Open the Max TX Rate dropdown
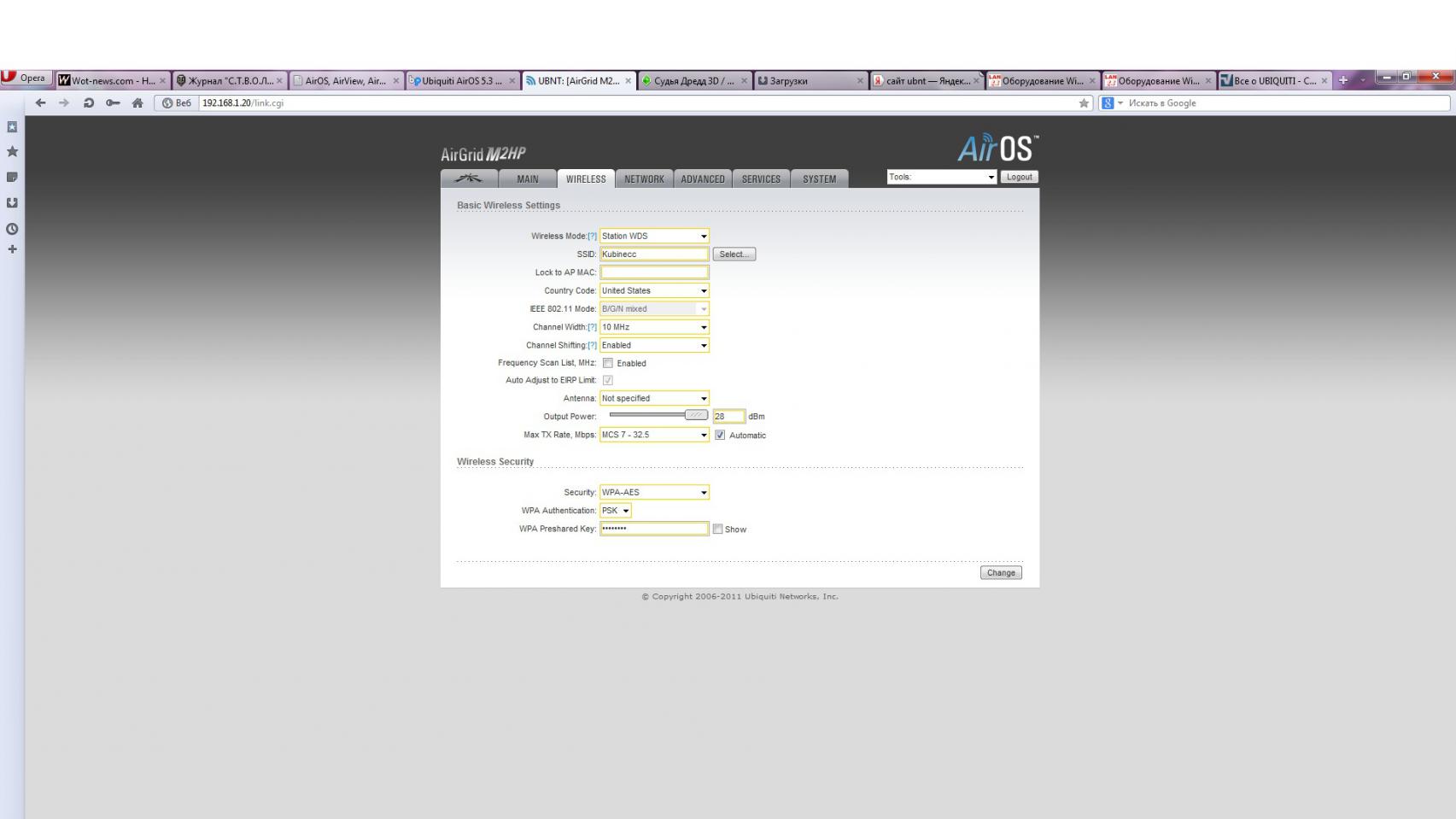1456x819 pixels. pos(654,435)
